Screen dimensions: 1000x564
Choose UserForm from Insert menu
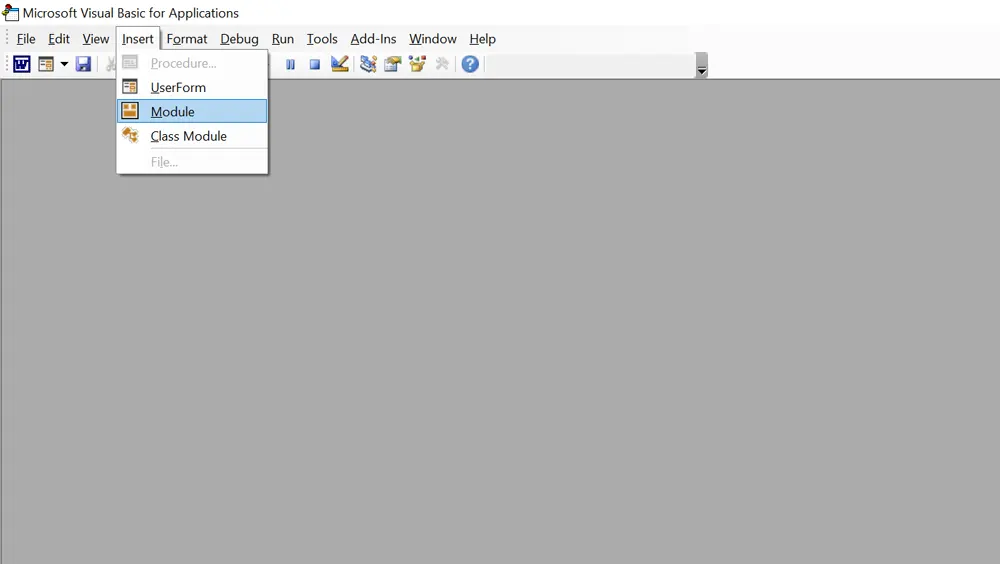pos(192,87)
